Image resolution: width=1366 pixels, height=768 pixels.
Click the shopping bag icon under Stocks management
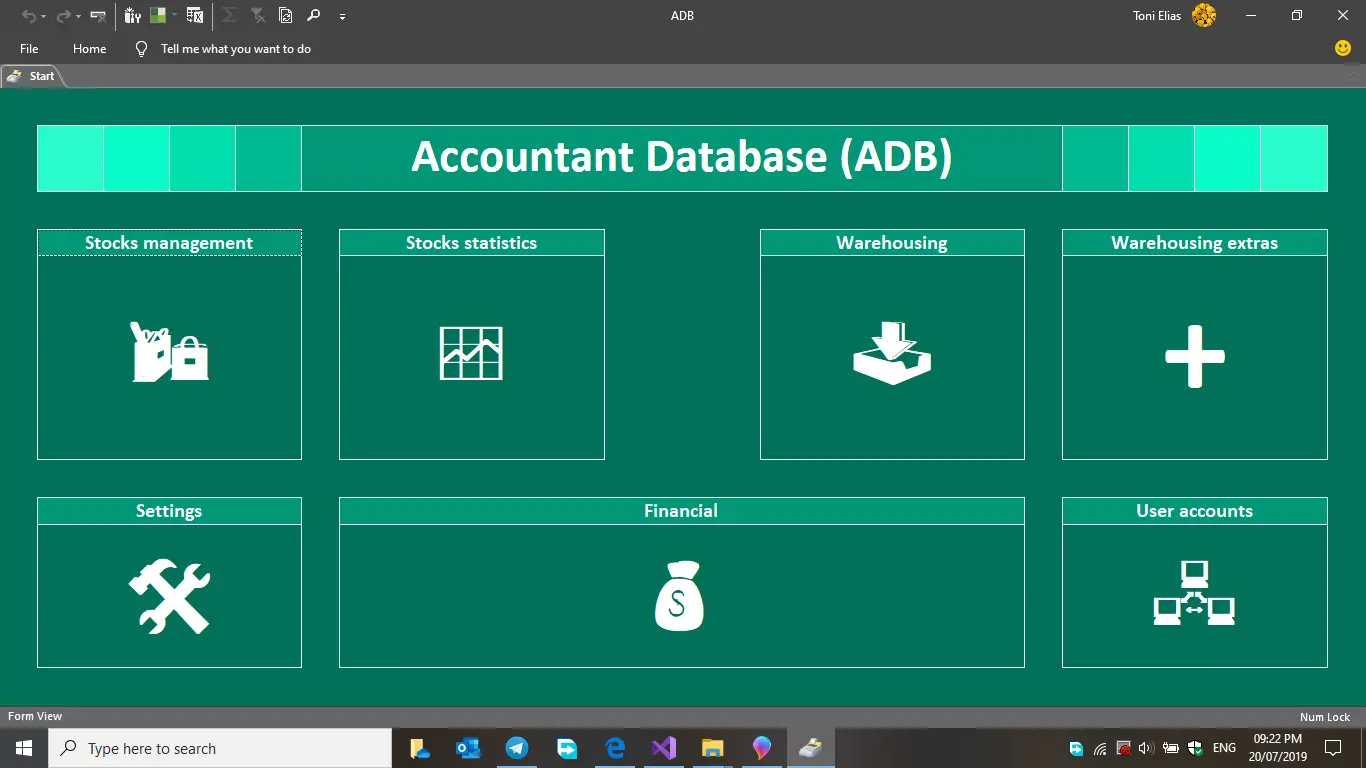click(x=169, y=352)
